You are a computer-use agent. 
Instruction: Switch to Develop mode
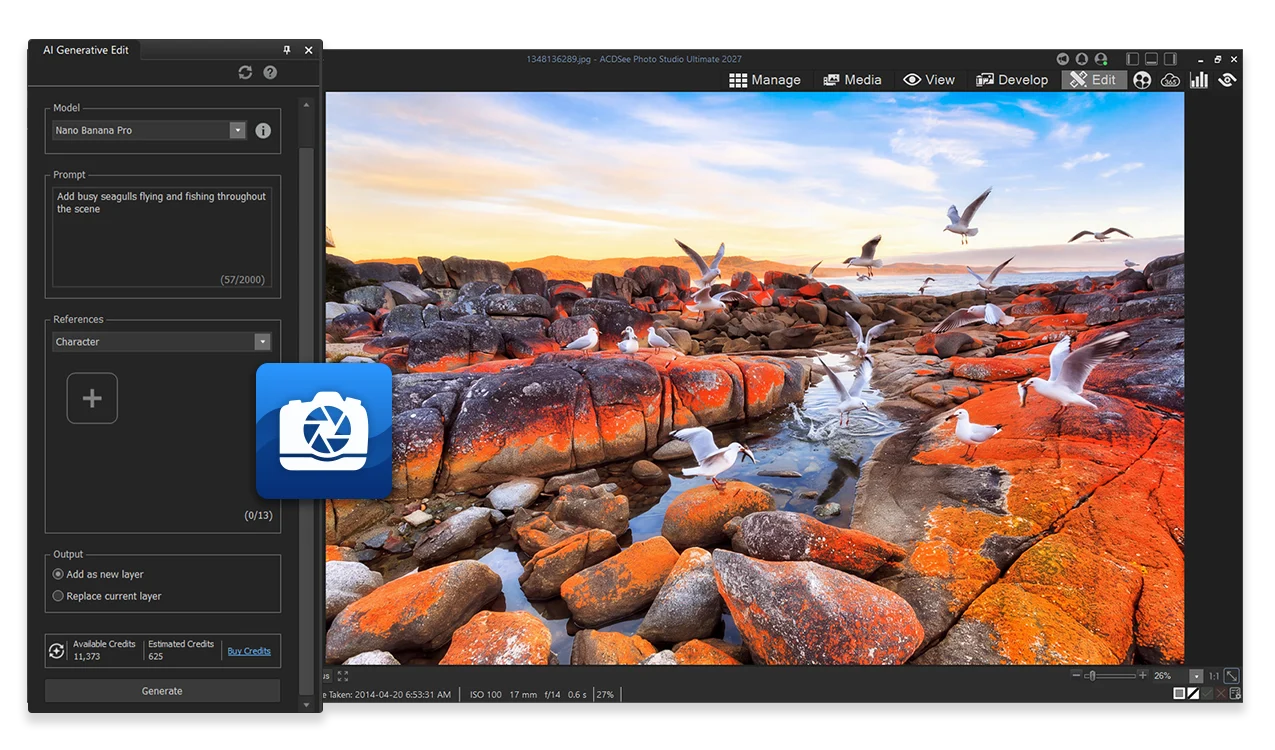(x=1012, y=80)
